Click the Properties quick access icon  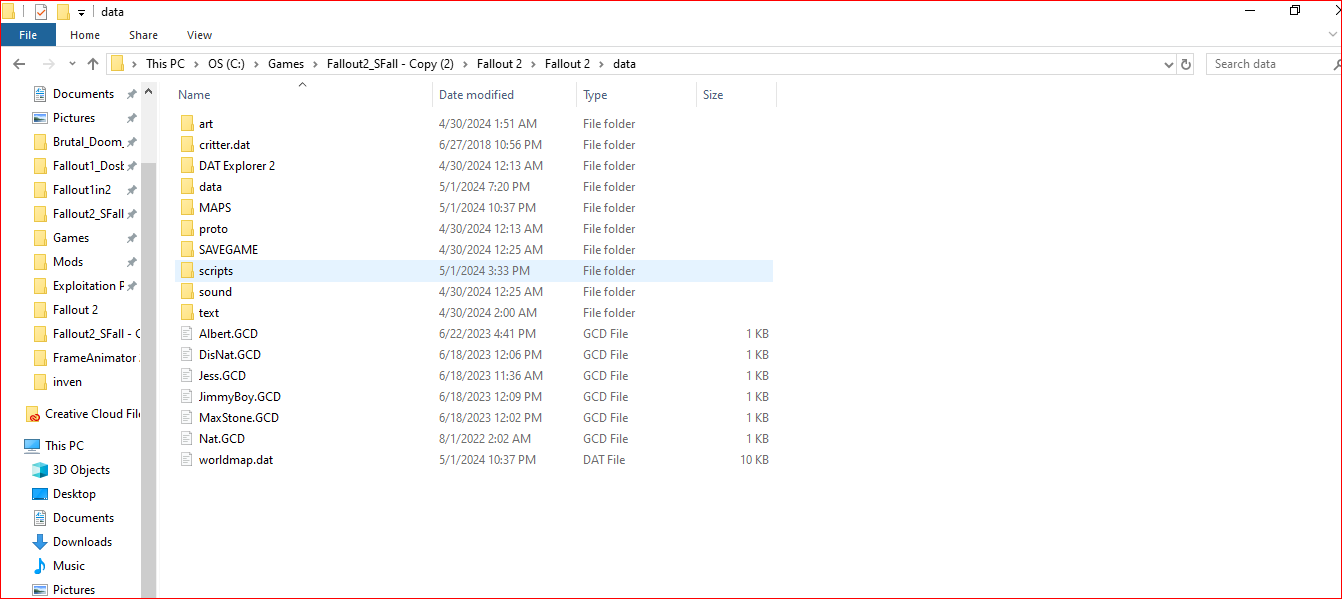click(41, 12)
